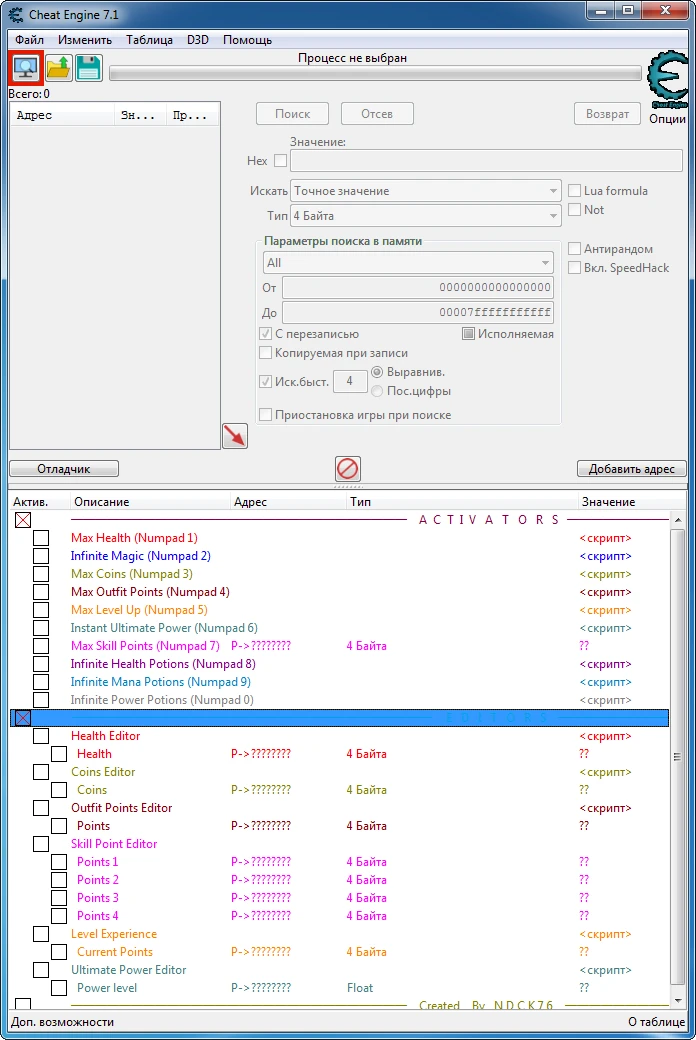Screen dimensions: 696x1040
Task: Open Опции settings link
Action: click(667, 119)
